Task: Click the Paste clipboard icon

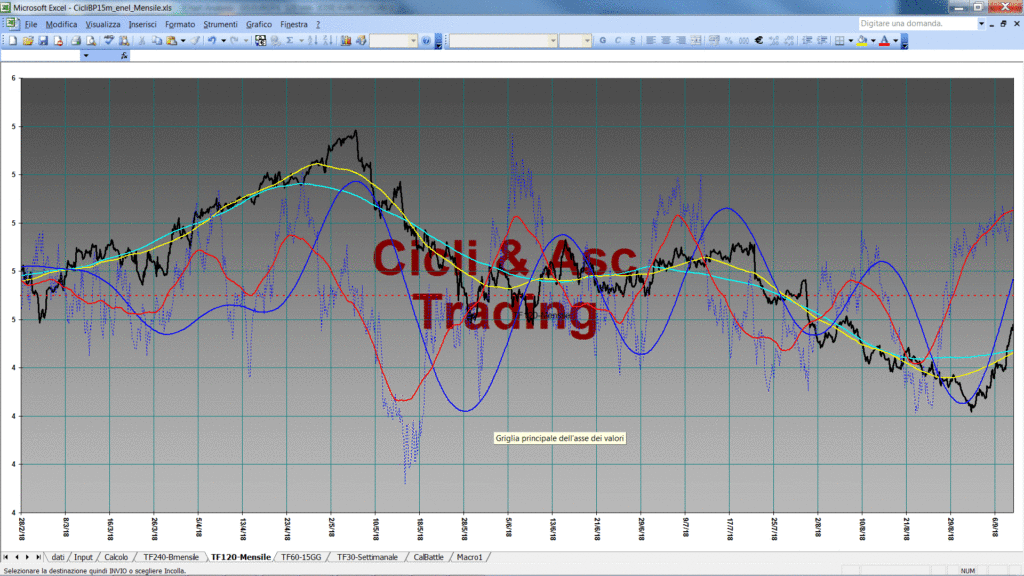Action: (x=172, y=40)
